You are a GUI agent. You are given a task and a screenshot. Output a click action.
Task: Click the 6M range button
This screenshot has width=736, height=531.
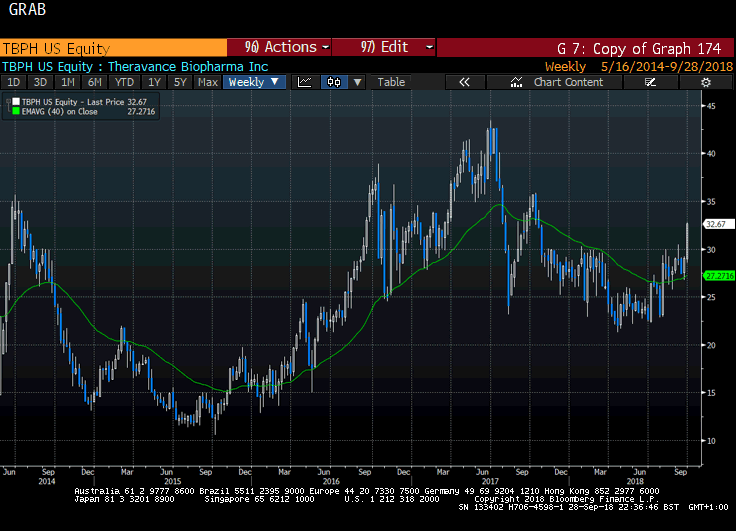(x=94, y=82)
